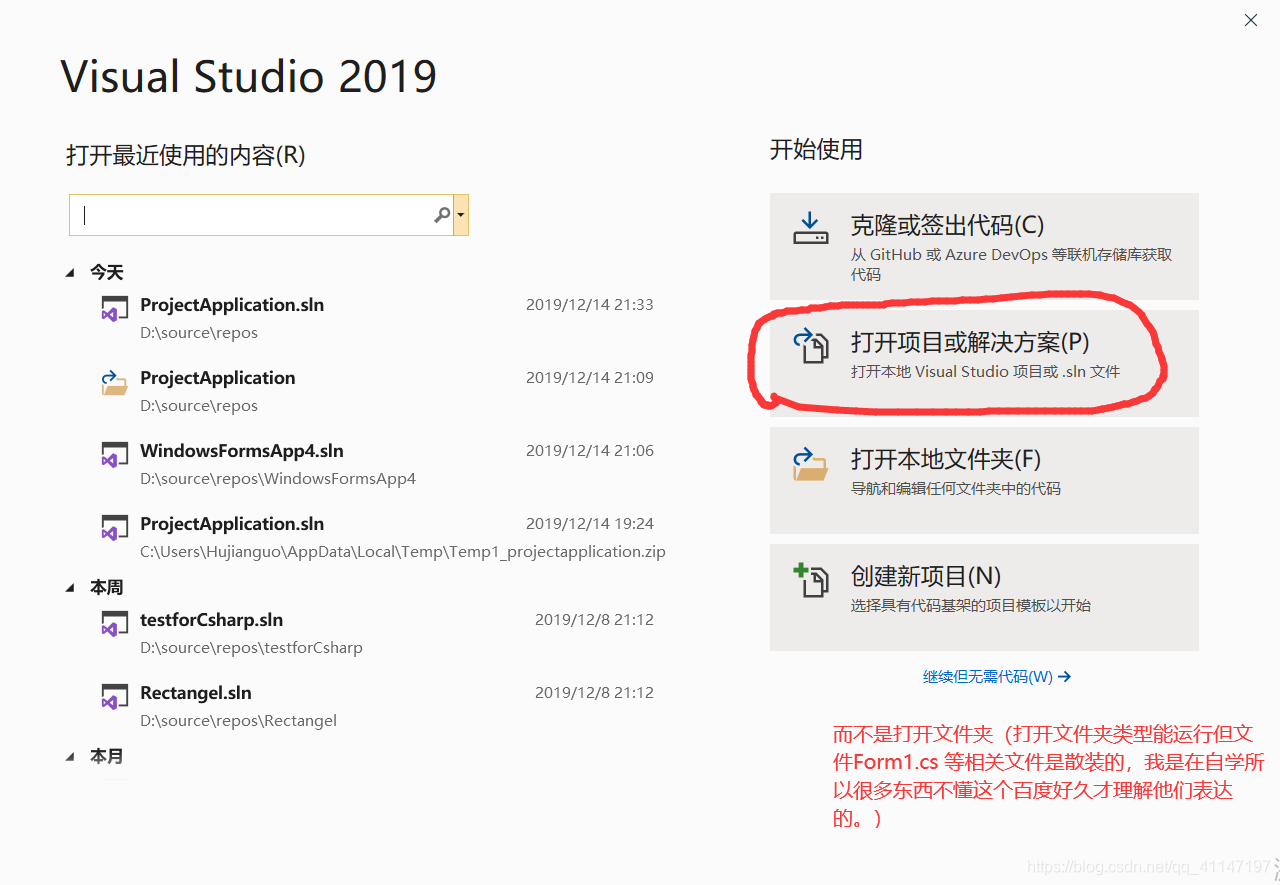The height and width of the screenshot is (885, 1280).
Task: Follow the 继续但无需代码(W) link
Action: 997,677
